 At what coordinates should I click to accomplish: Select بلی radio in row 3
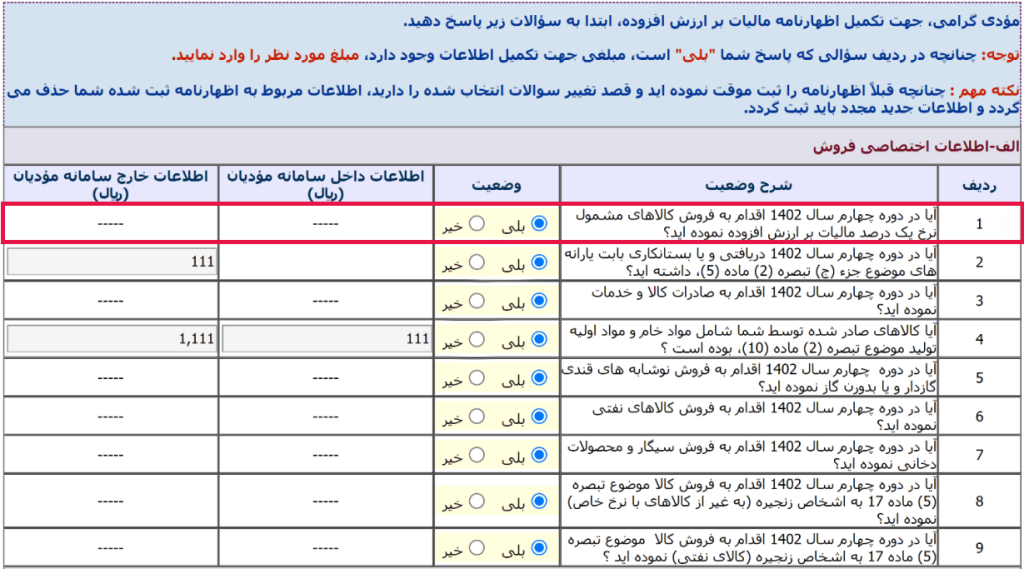point(539,301)
